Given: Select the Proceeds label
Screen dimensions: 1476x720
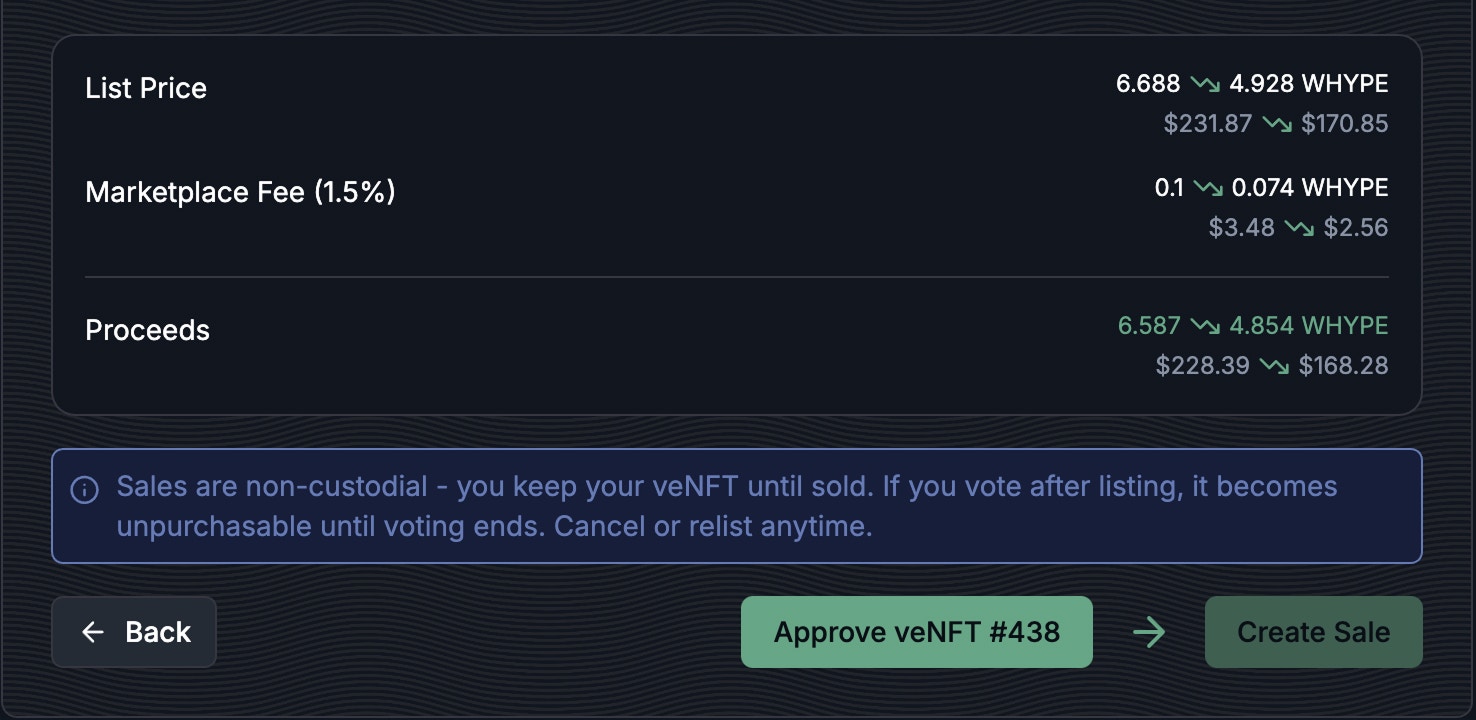Looking at the screenshot, I should click(x=147, y=329).
